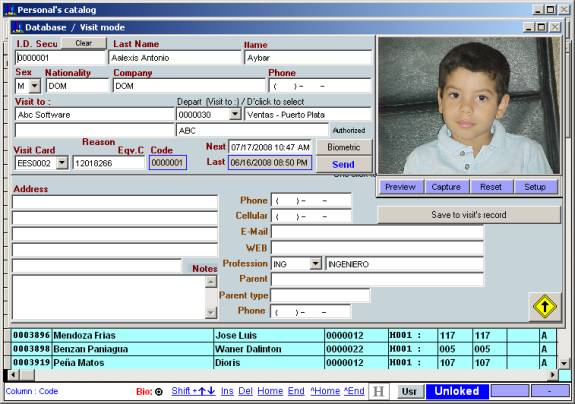This screenshot has width=575, height=404.
Task: Click the Unloked status button
Action: (457, 391)
